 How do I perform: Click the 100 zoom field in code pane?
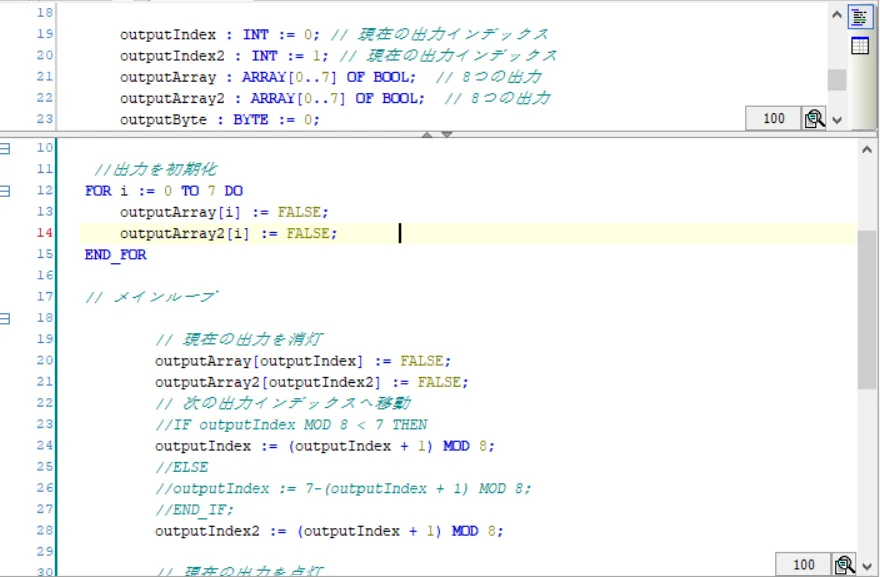(x=803, y=565)
